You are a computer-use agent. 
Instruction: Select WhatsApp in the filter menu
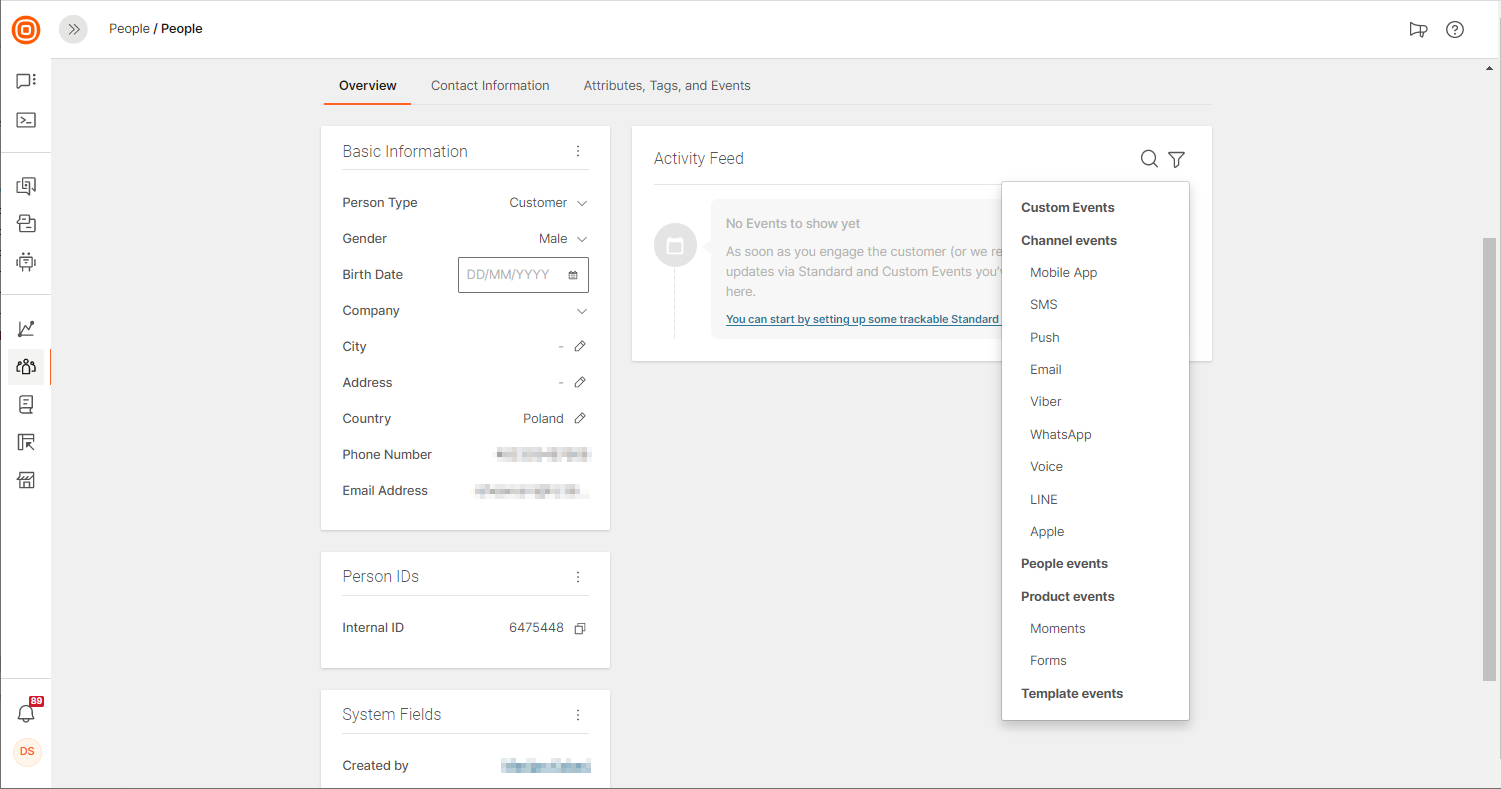click(1060, 435)
